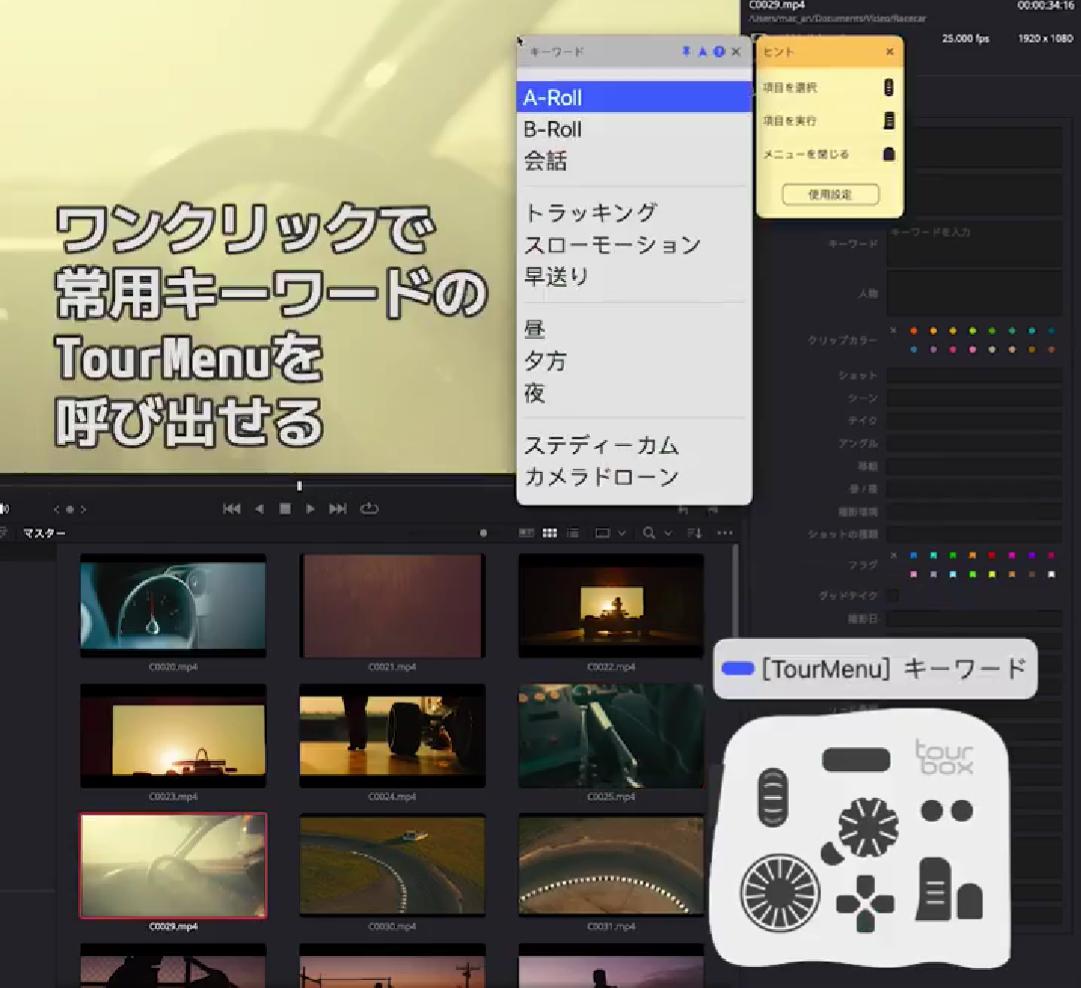This screenshot has width=1081, height=988.
Task: Click 項目を選択 scroll-wheel icon
Action: click(889, 87)
